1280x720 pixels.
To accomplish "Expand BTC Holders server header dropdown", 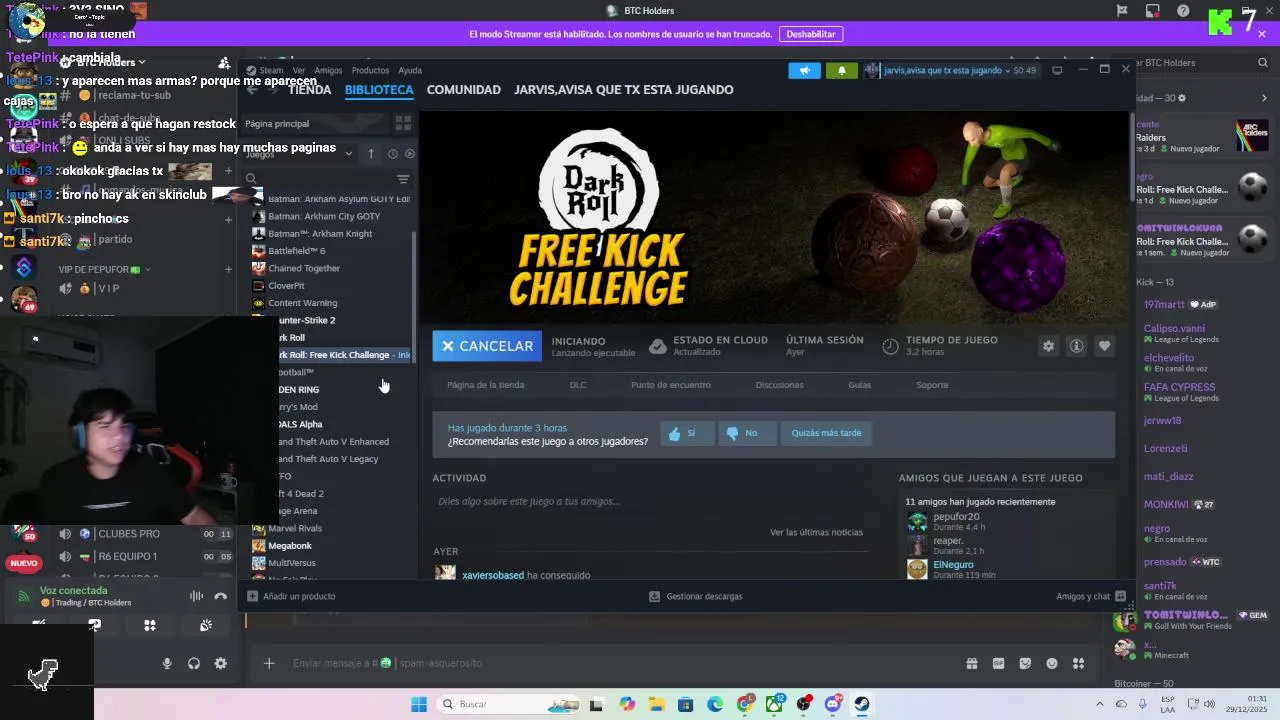I will [x=142, y=62].
